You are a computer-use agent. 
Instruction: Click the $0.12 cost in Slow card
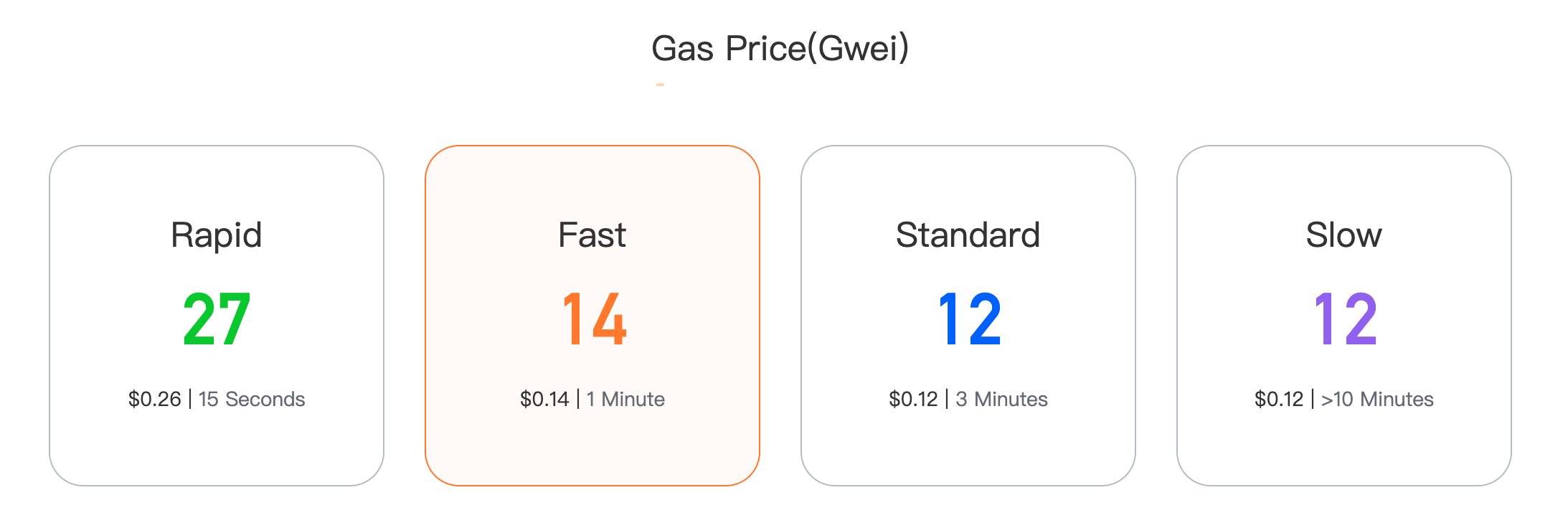tap(1279, 399)
